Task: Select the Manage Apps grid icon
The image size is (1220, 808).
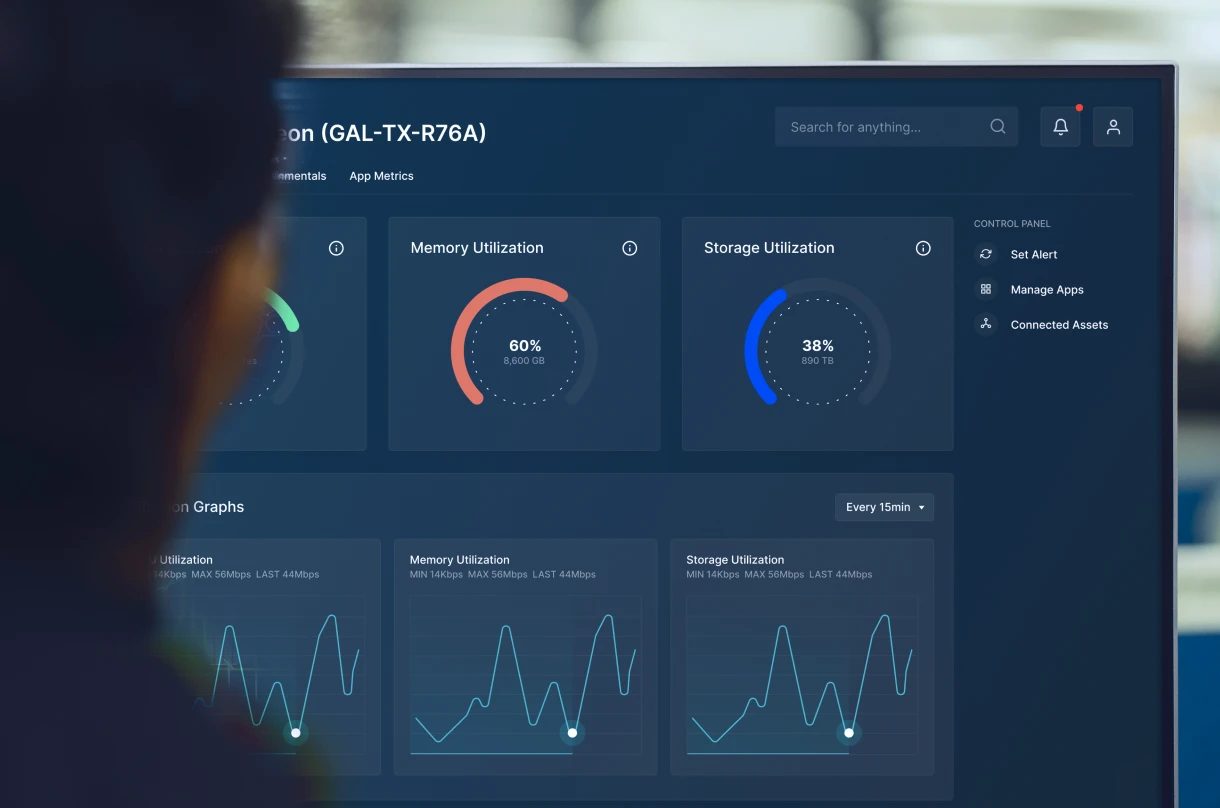Action: click(x=985, y=289)
